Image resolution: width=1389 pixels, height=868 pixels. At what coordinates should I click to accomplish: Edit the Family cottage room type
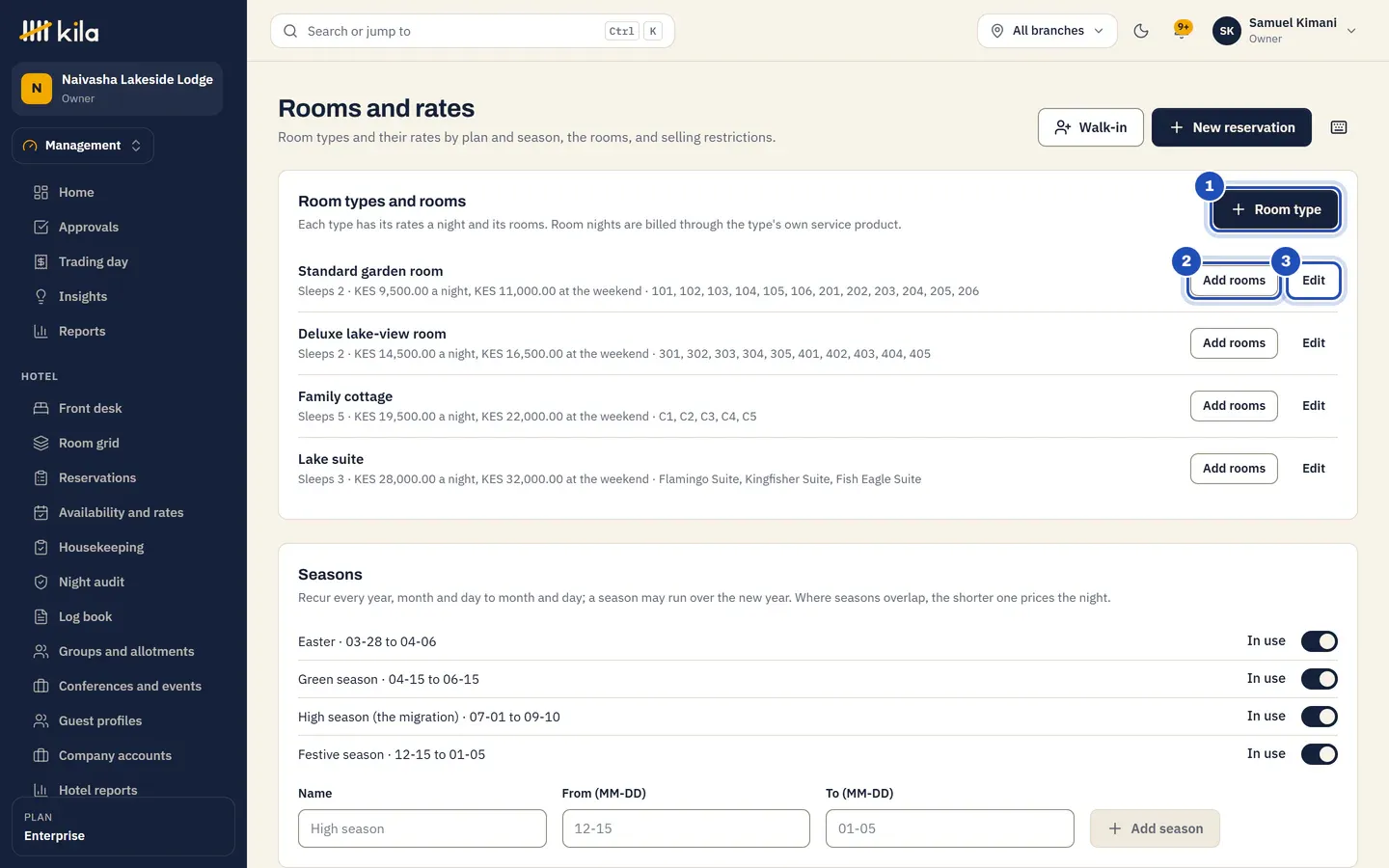click(1314, 406)
